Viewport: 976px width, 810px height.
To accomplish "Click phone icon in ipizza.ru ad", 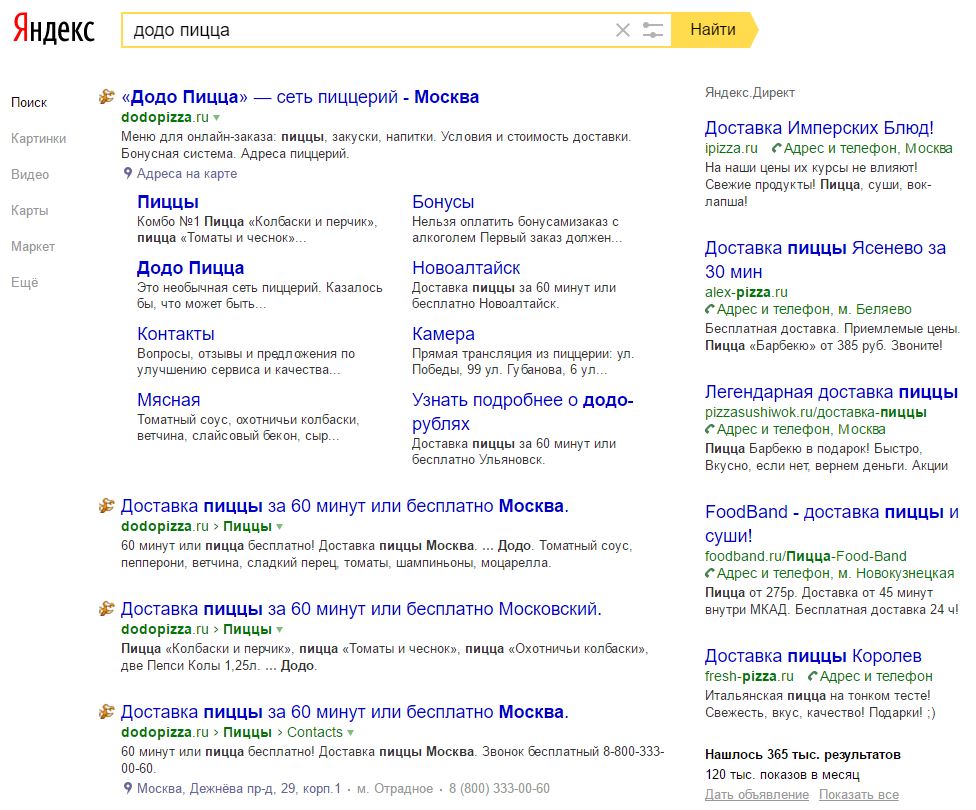I will point(775,148).
